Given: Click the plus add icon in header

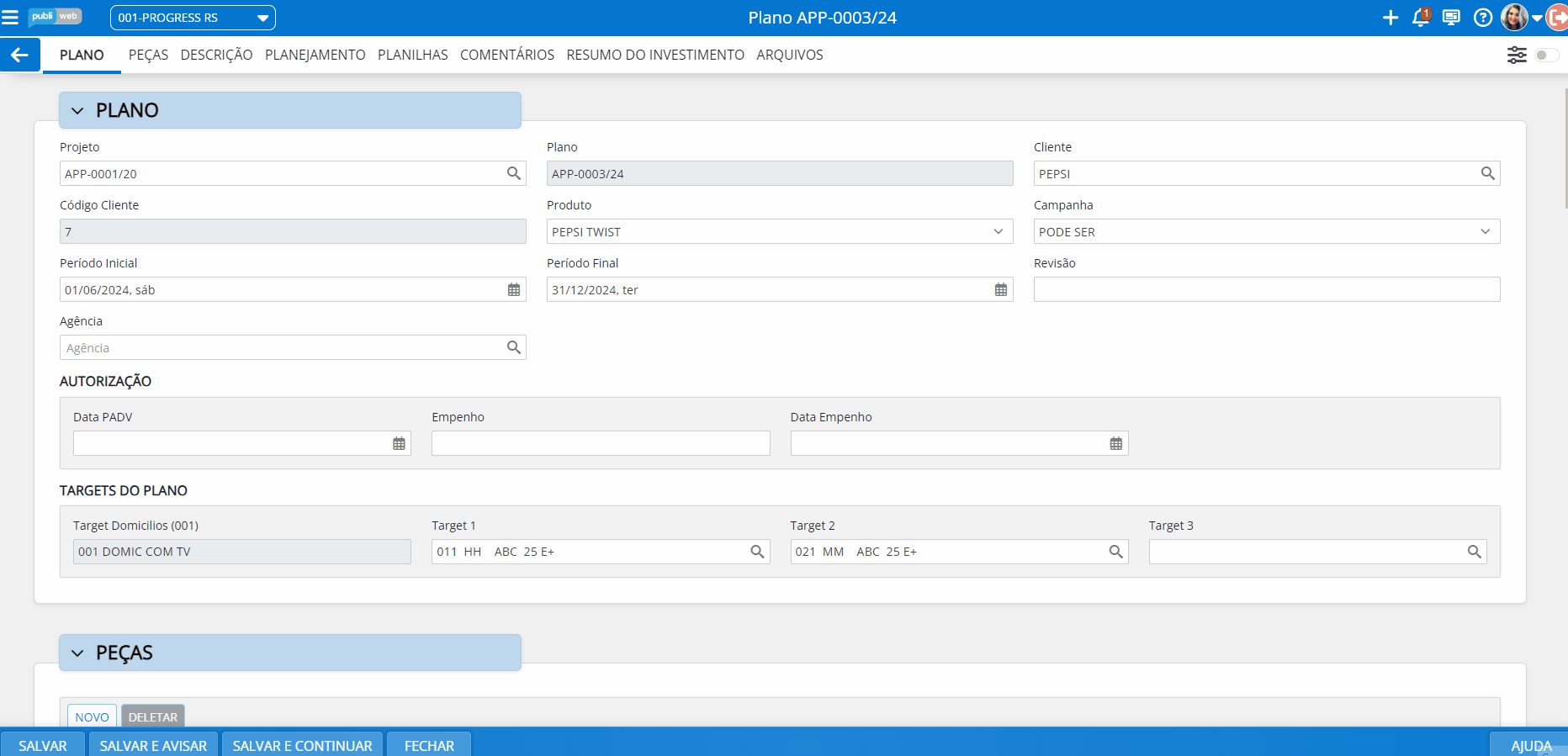Looking at the screenshot, I should click(x=1391, y=18).
